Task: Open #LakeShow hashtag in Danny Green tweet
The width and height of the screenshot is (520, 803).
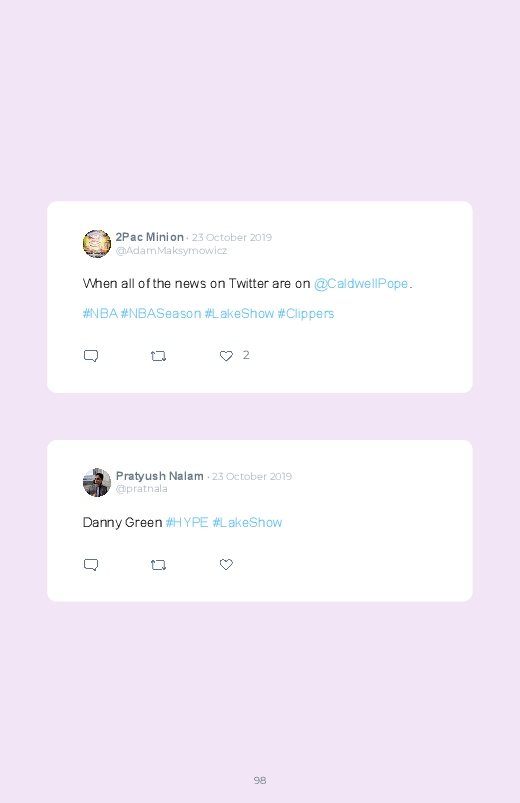Action: [x=247, y=522]
